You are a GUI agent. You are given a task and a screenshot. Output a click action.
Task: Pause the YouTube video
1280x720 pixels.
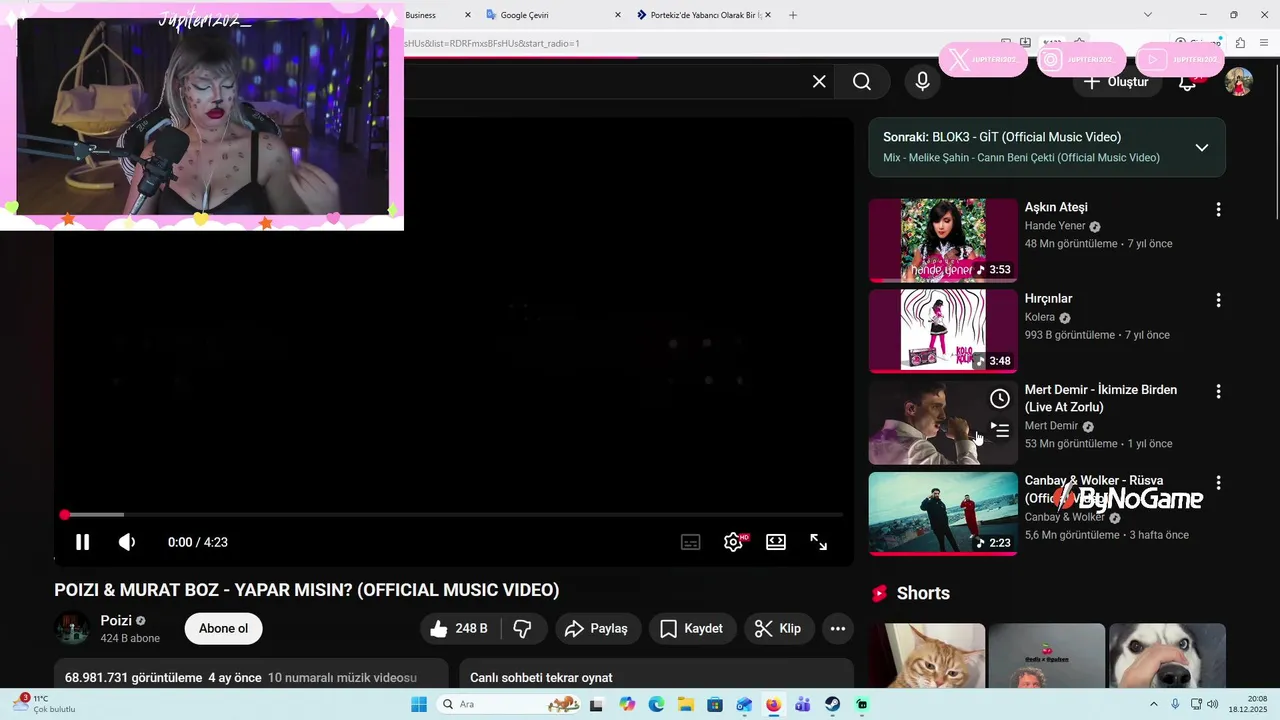pos(83,542)
